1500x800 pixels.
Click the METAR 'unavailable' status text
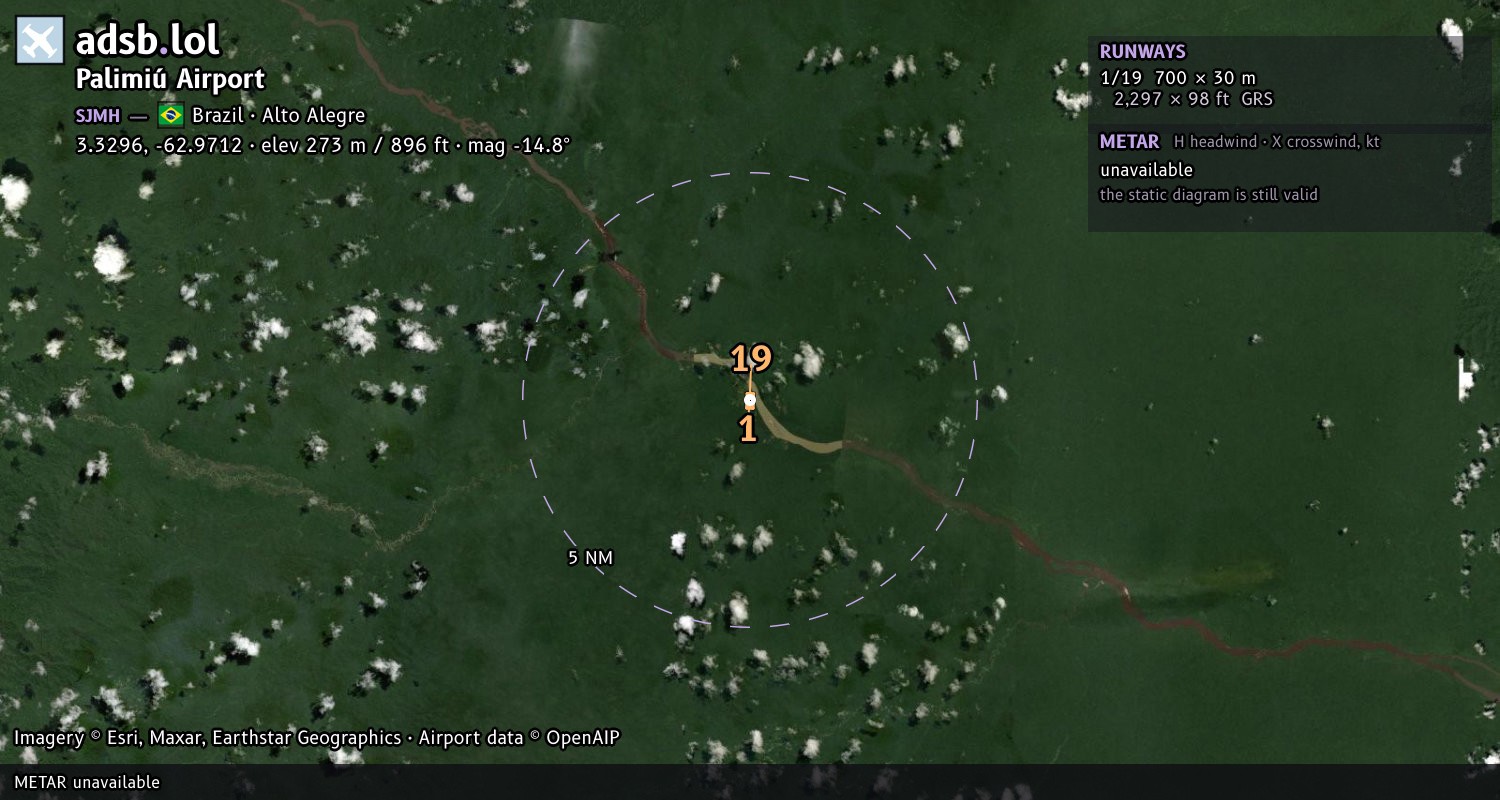pyautogui.click(x=1146, y=170)
